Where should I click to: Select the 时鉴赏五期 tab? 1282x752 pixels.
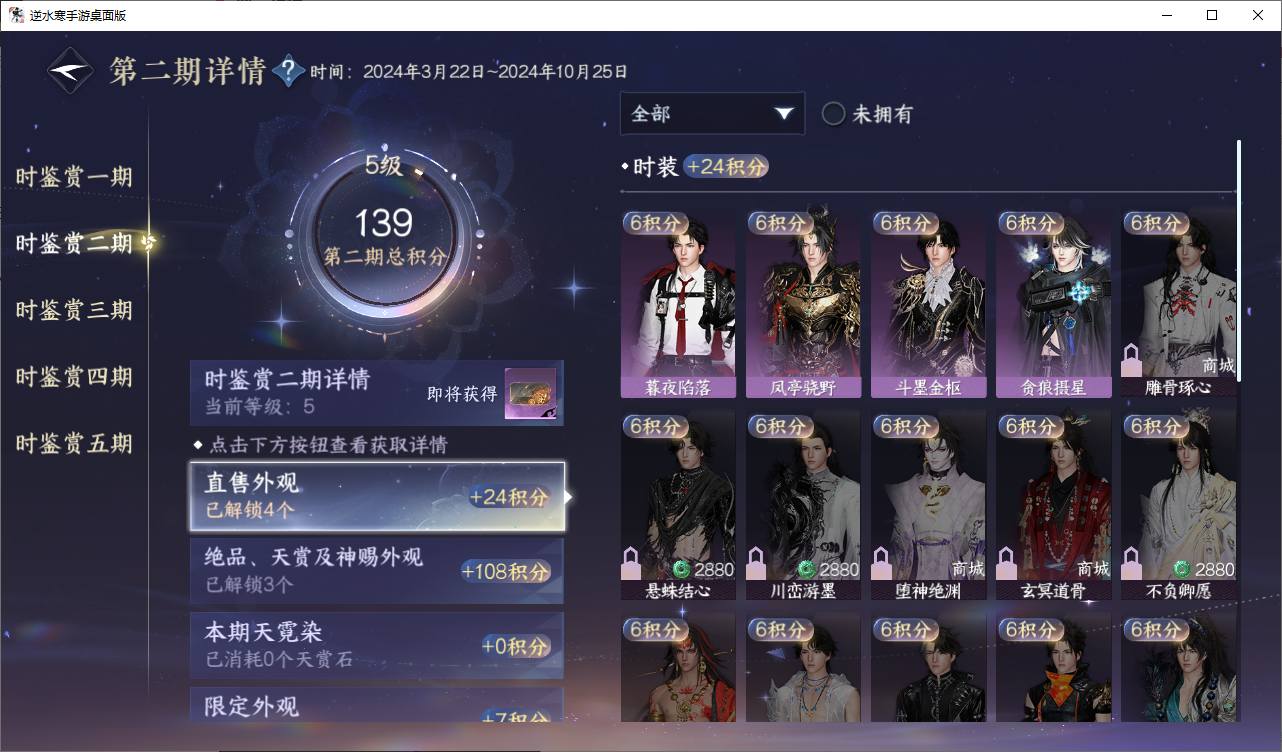(x=74, y=443)
